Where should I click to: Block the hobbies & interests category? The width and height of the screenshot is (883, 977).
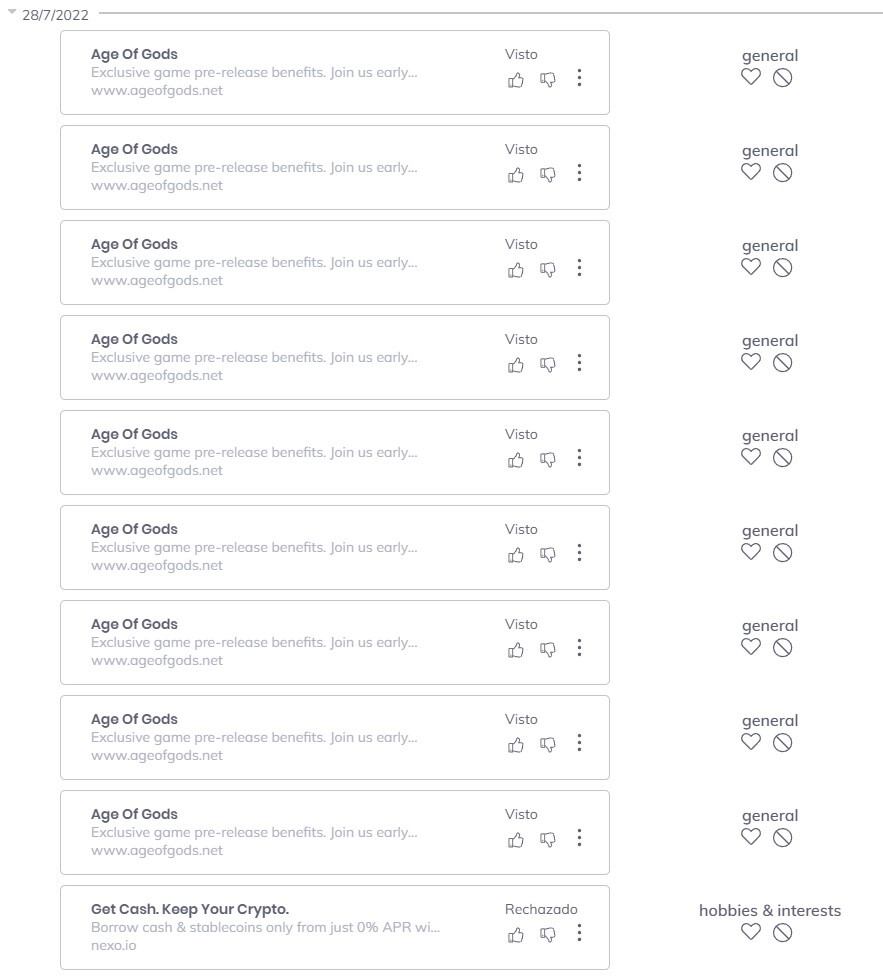tap(783, 932)
